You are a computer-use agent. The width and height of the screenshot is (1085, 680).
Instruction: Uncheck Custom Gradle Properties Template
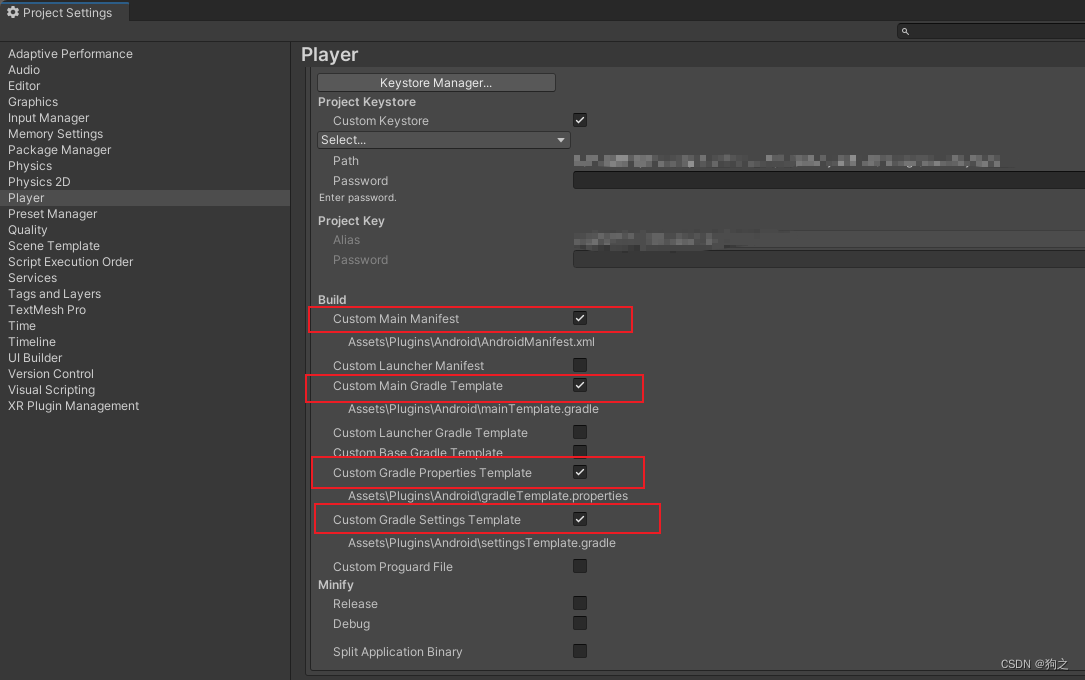pos(580,472)
